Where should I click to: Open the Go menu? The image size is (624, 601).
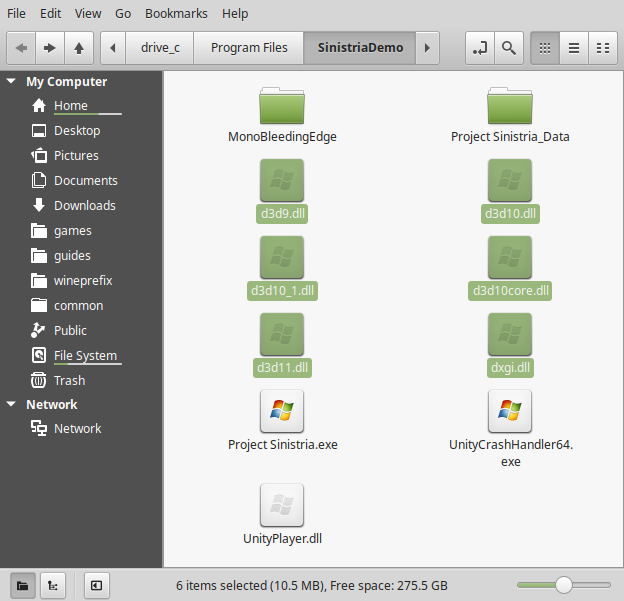coord(123,14)
